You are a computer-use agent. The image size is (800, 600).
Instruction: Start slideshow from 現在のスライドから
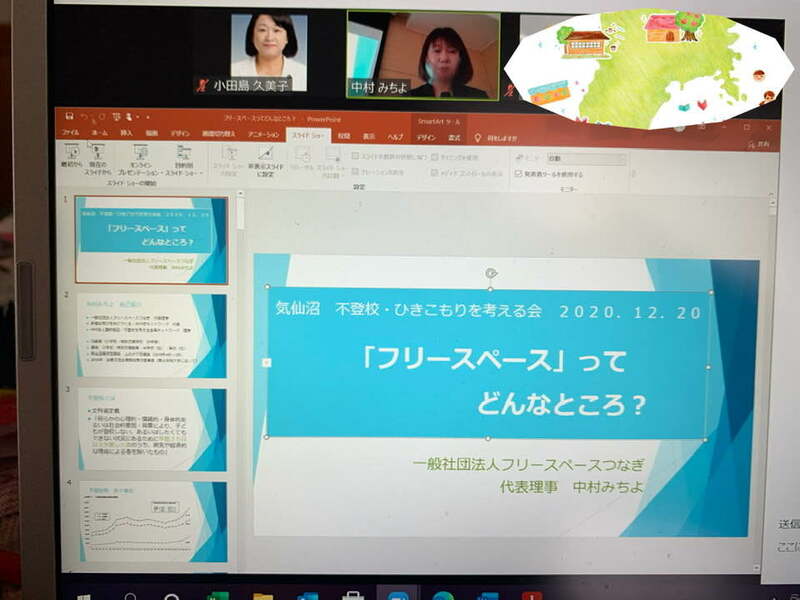tap(97, 160)
